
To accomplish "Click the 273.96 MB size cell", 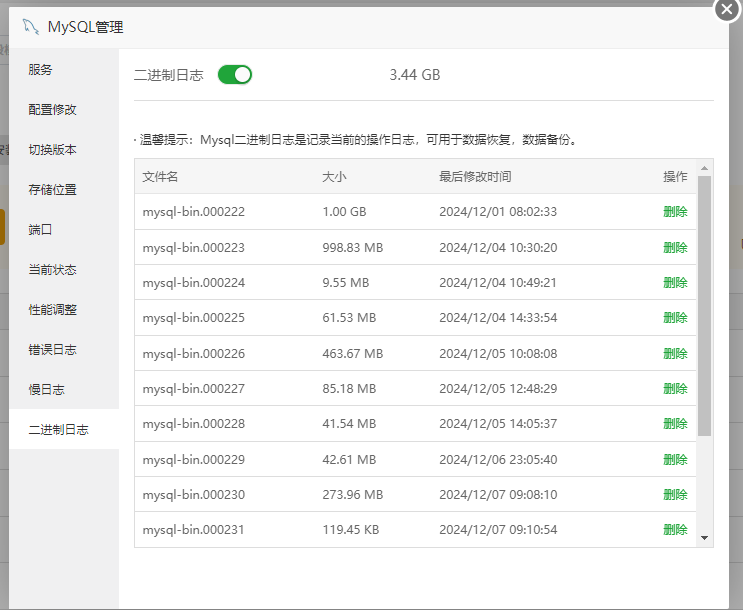I will click(353, 494).
